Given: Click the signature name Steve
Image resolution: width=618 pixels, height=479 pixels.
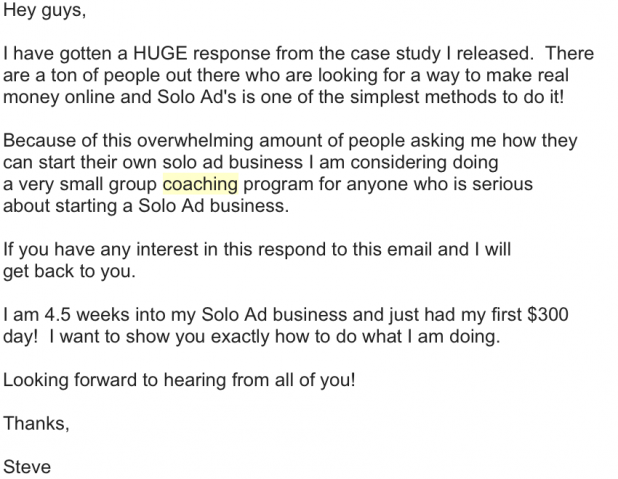Looking at the screenshot, I should [27, 467].
